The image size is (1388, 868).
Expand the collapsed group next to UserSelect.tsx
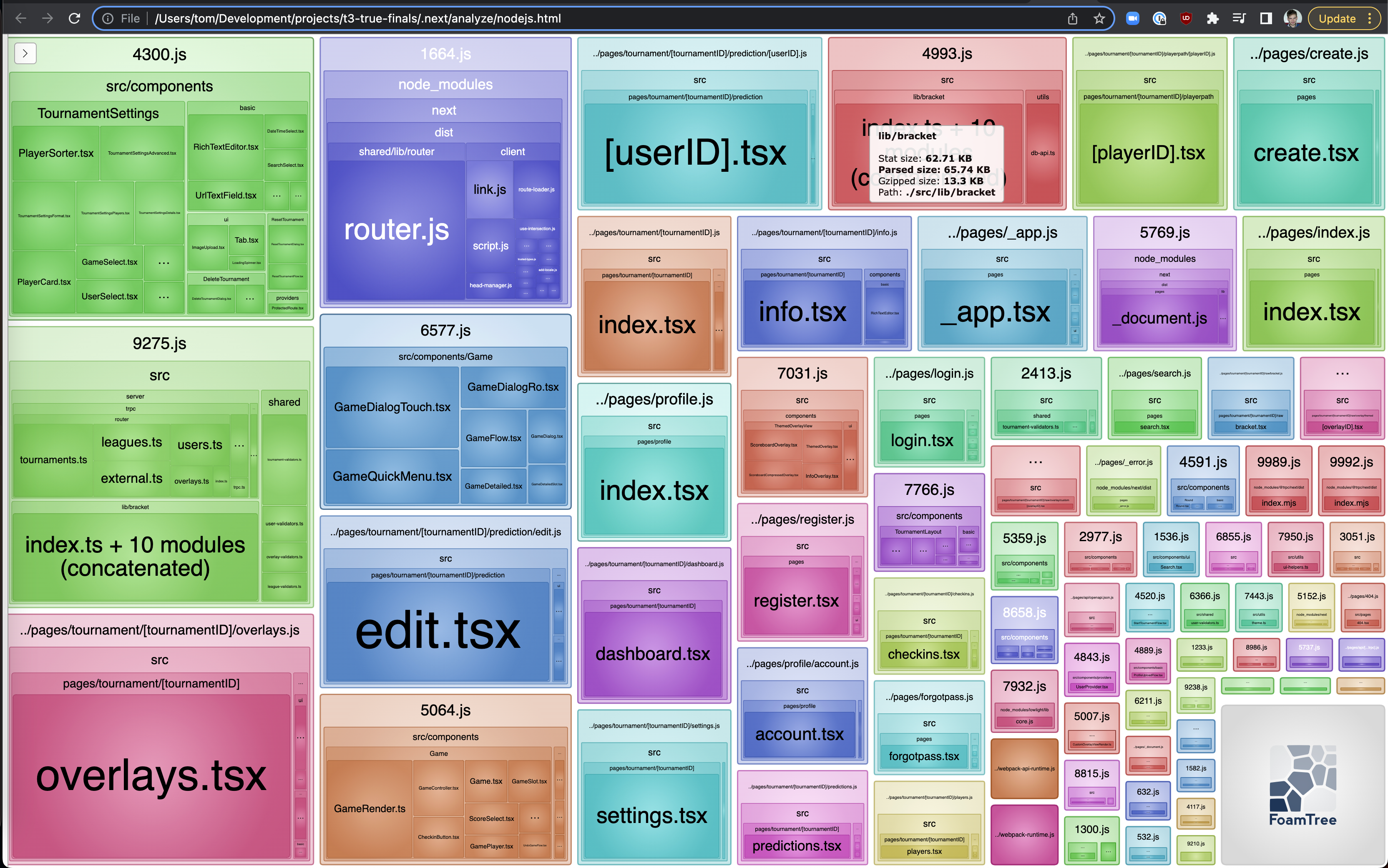click(163, 297)
